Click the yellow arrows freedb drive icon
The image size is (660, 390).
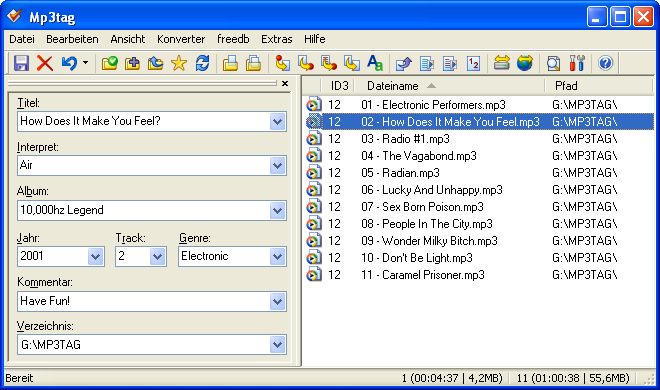pyautogui.click(x=501, y=64)
